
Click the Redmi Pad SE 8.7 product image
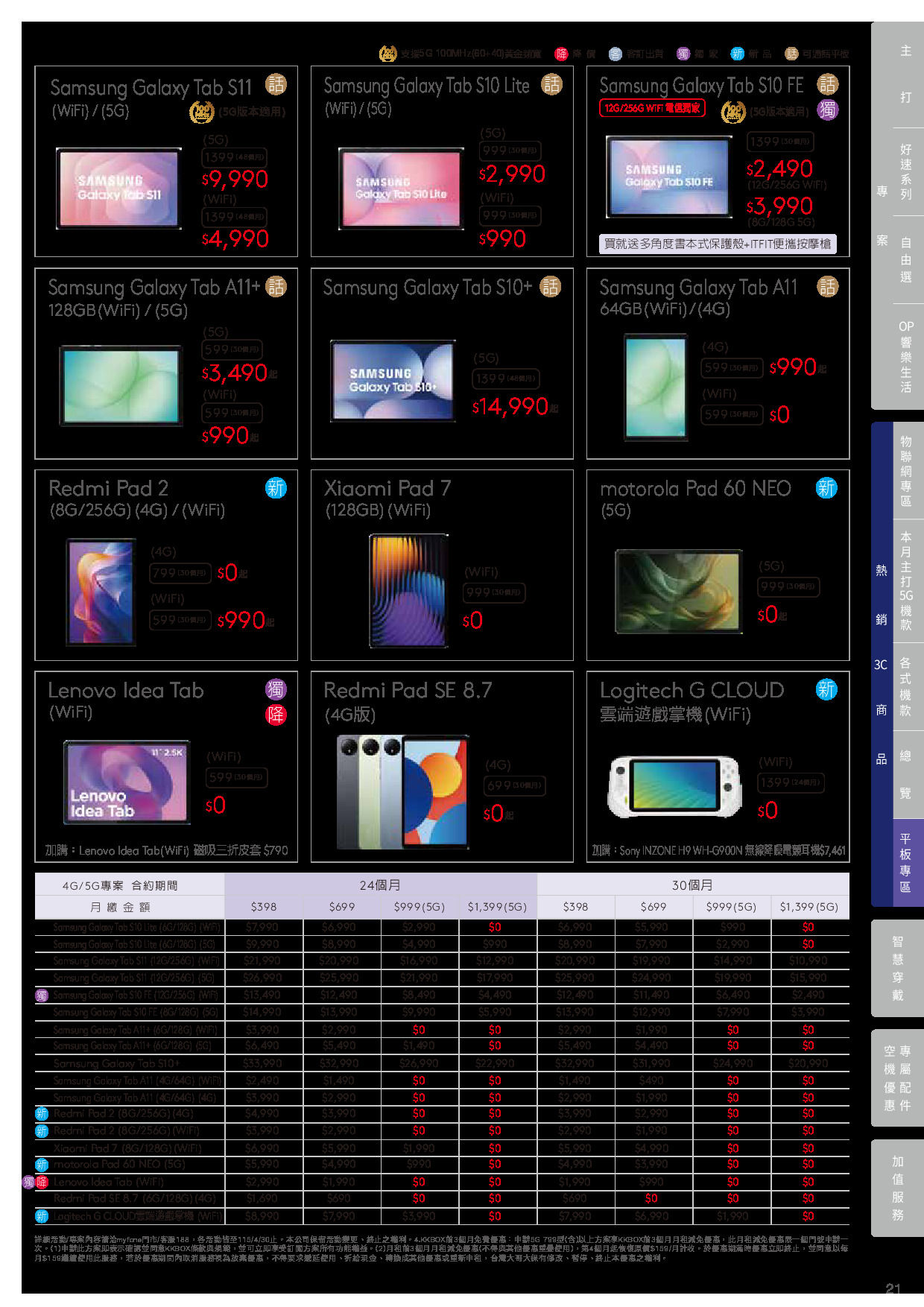(403, 791)
